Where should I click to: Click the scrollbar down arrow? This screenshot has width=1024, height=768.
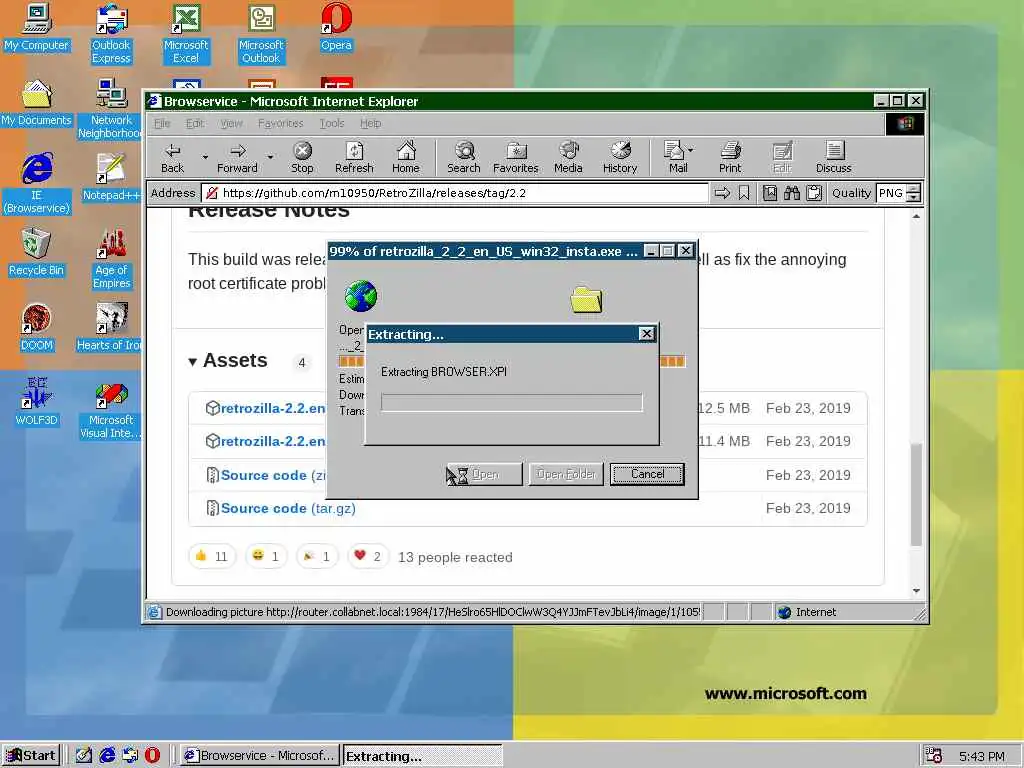point(916,590)
